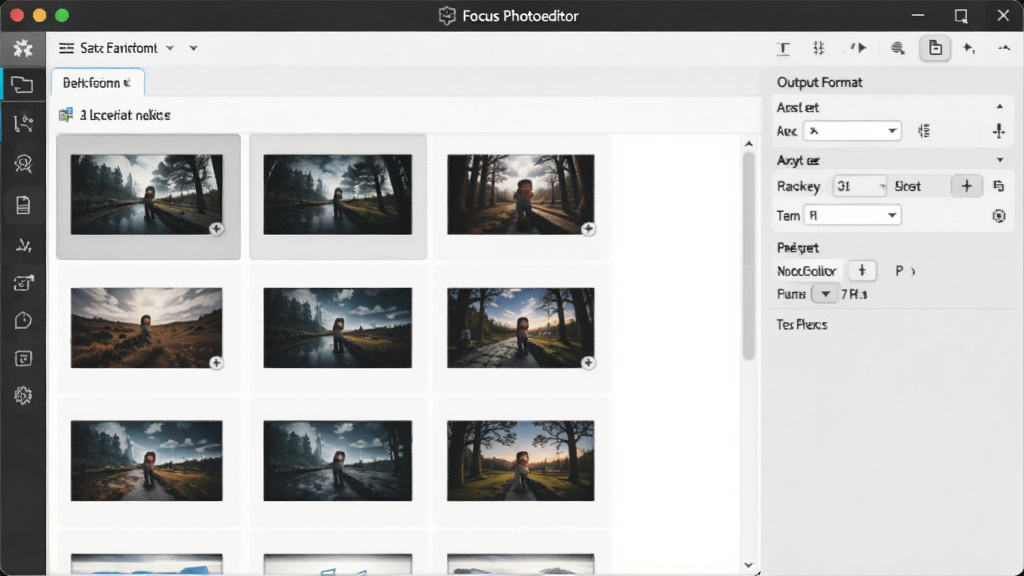Click the Tes Plercs label
The width and height of the screenshot is (1024, 576).
(x=802, y=325)
